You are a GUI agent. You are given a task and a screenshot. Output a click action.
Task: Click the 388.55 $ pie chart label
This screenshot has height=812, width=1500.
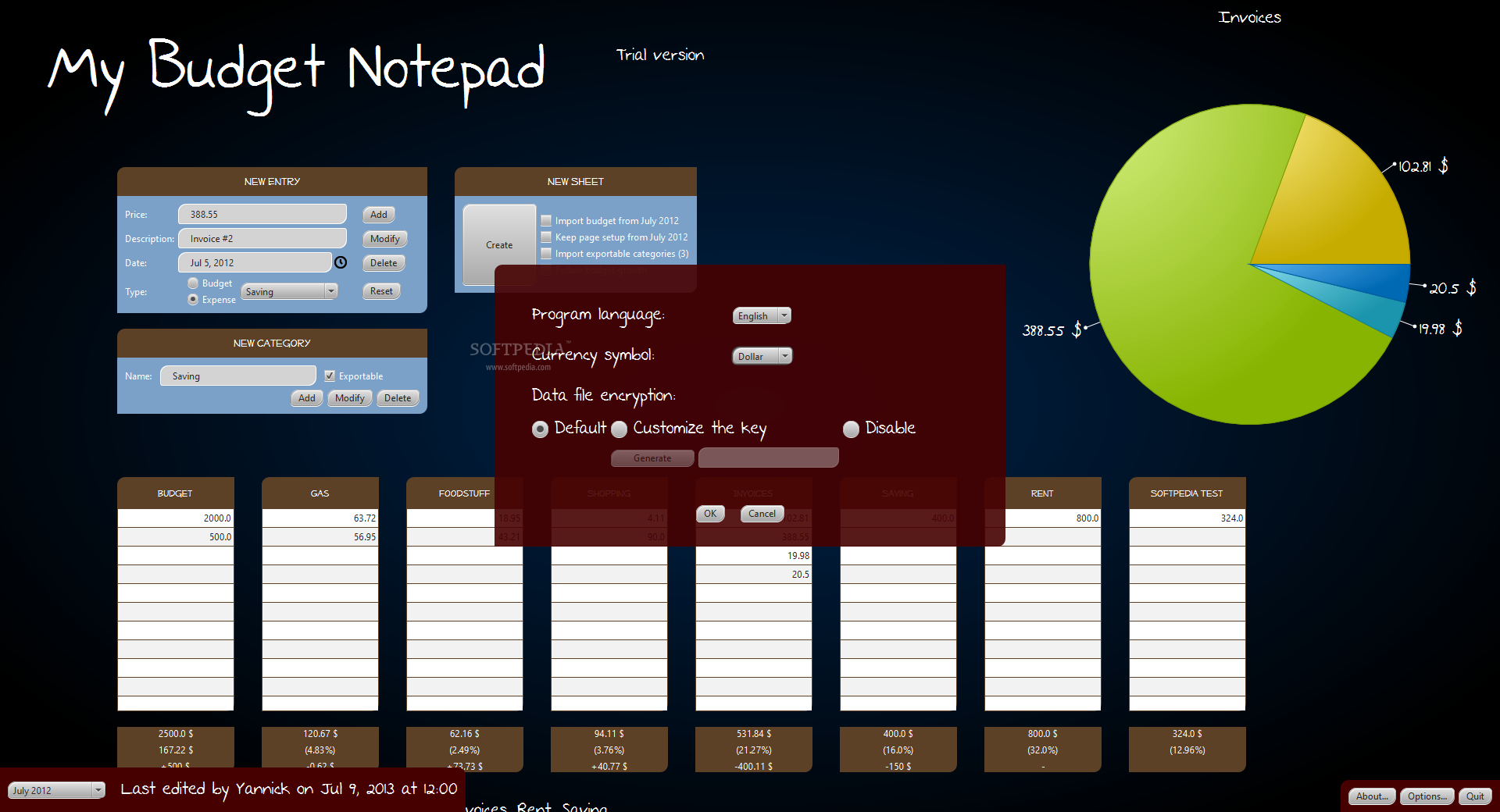tap(1052, 330)
